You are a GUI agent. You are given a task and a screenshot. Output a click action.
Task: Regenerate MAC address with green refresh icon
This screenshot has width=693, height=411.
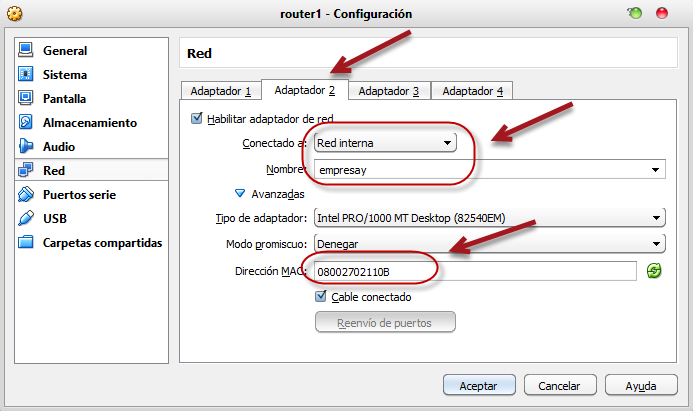click(x=654, y=271)
